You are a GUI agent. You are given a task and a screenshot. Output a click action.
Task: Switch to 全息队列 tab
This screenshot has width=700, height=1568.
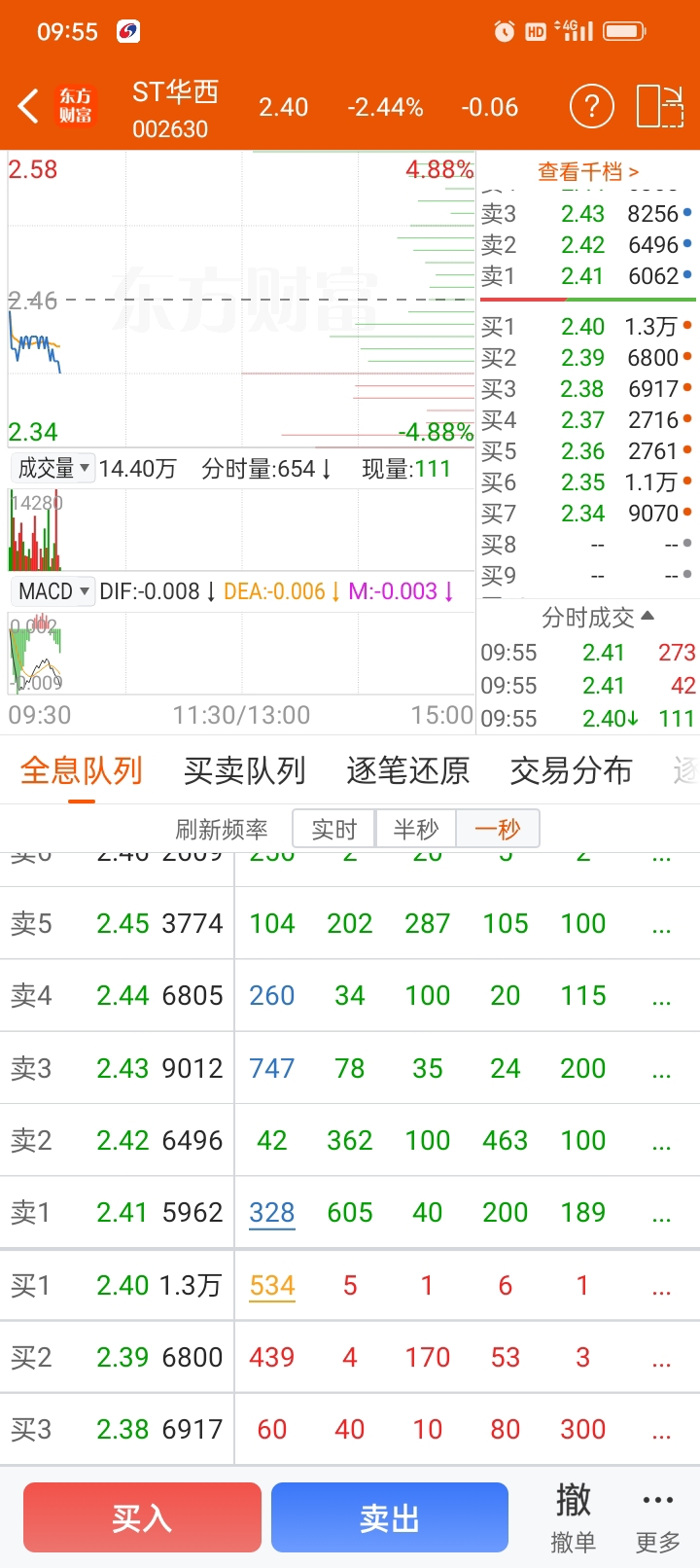tap(82, 771)
